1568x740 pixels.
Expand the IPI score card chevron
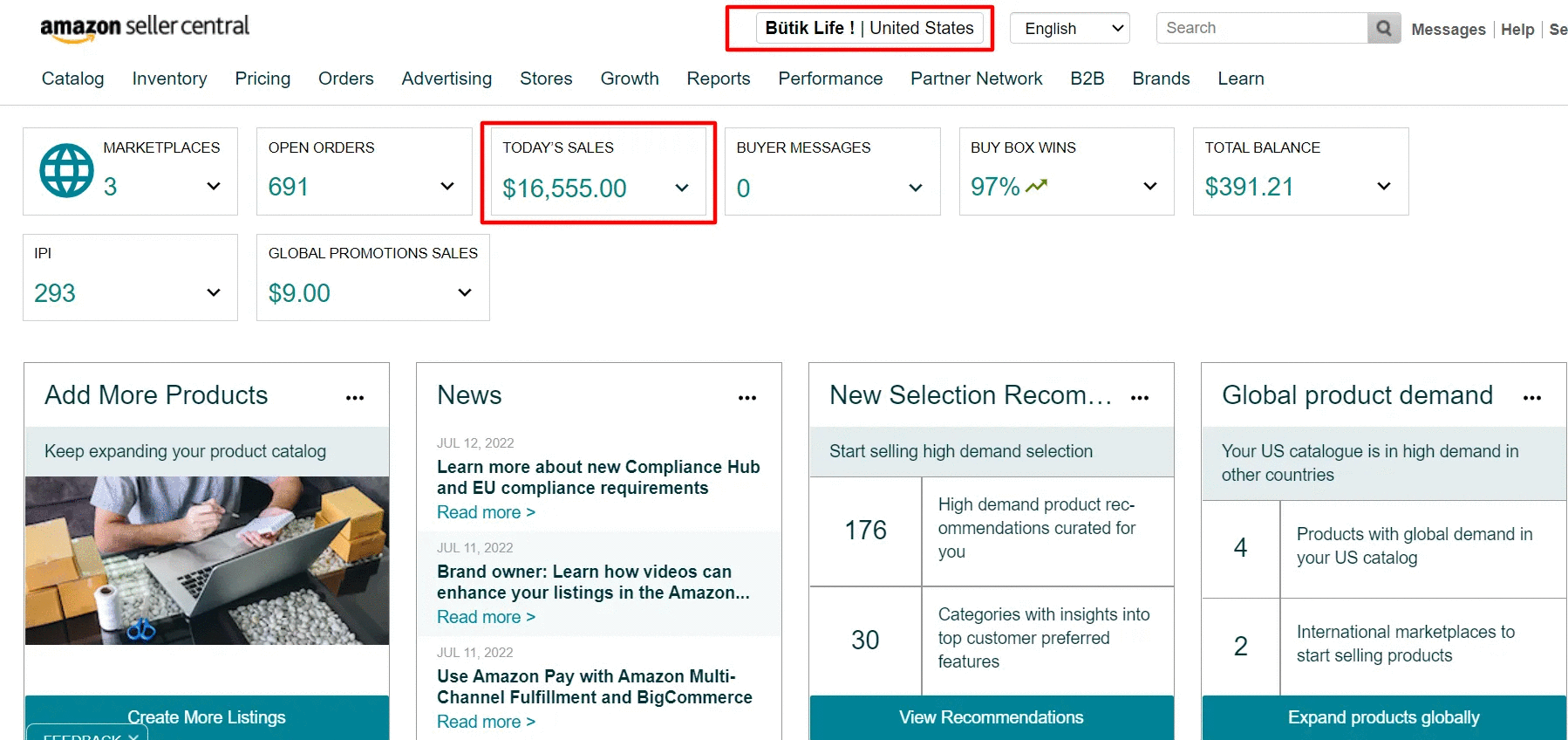click(x=214, y=292)
